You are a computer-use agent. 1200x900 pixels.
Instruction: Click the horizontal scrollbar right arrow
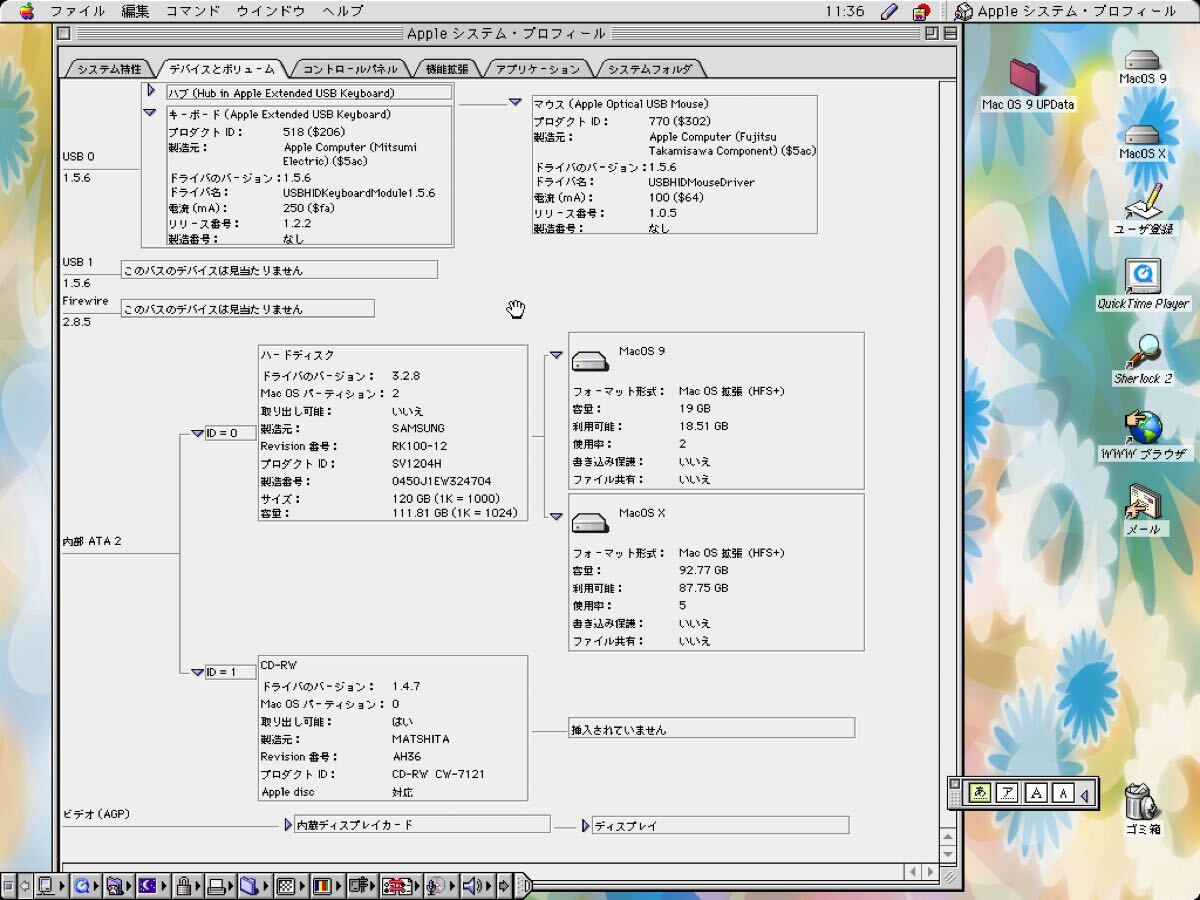point(929,873)
